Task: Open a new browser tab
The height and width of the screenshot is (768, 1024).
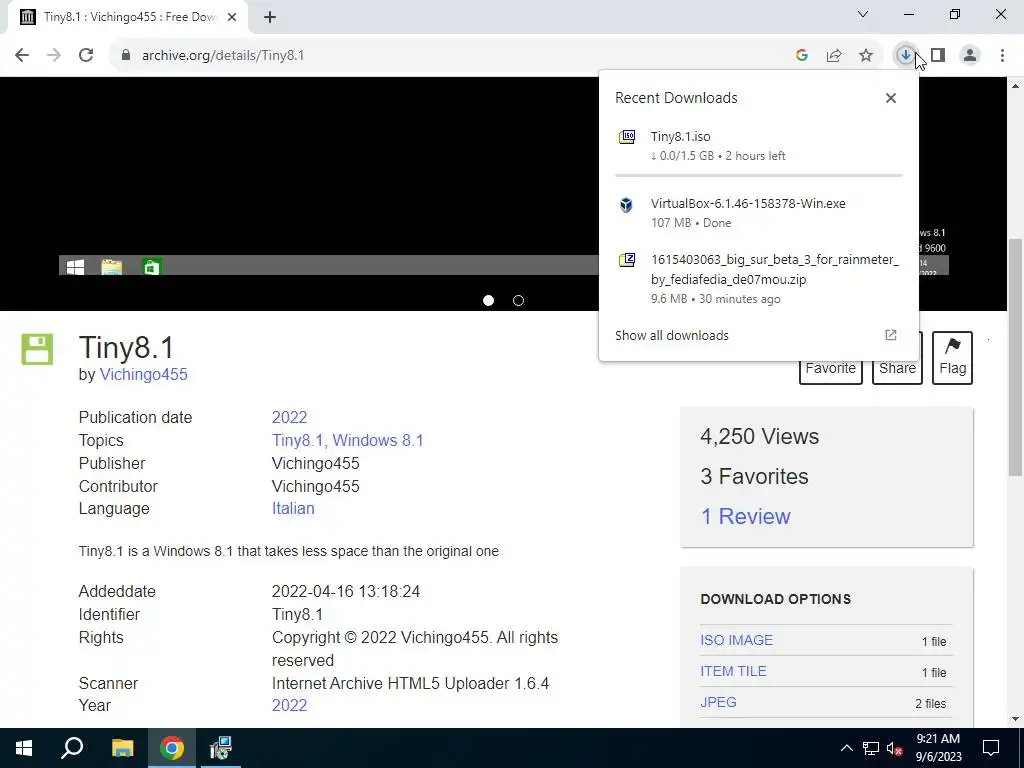Action: 270,18
